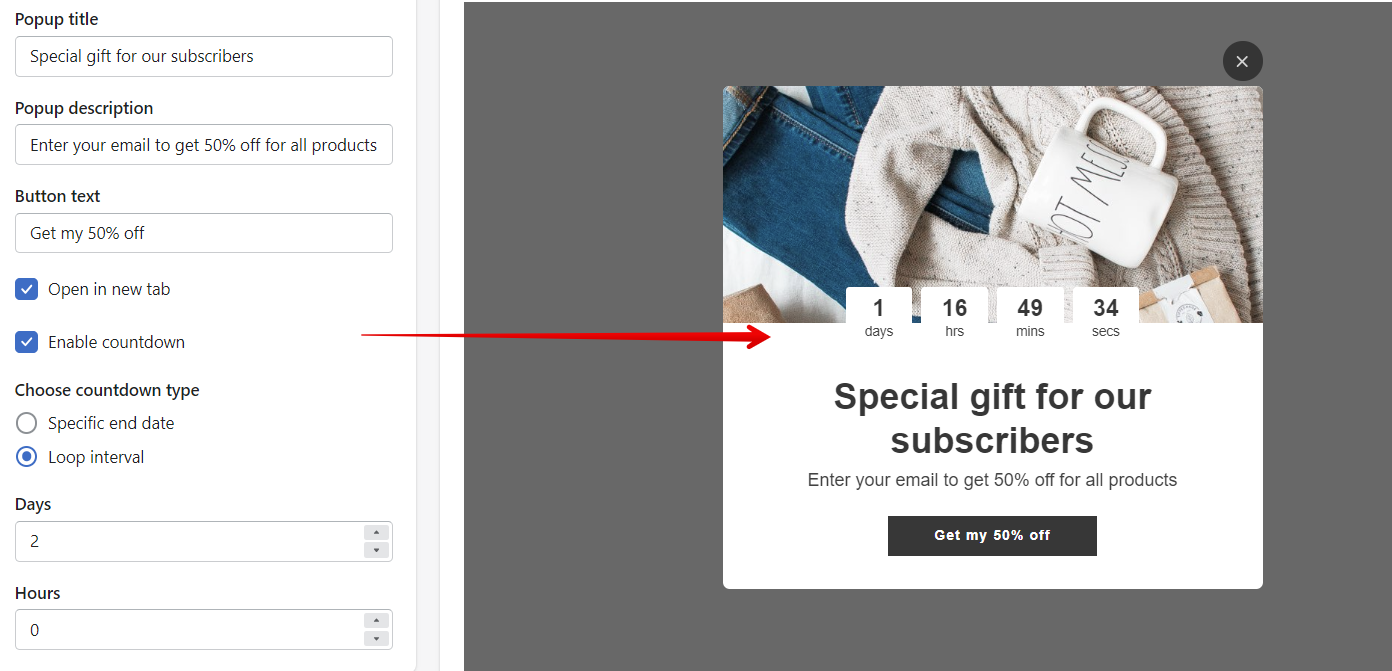1392x671 pixels.
Task: Decrease Days value with down arrow
Action: point(376,550)
